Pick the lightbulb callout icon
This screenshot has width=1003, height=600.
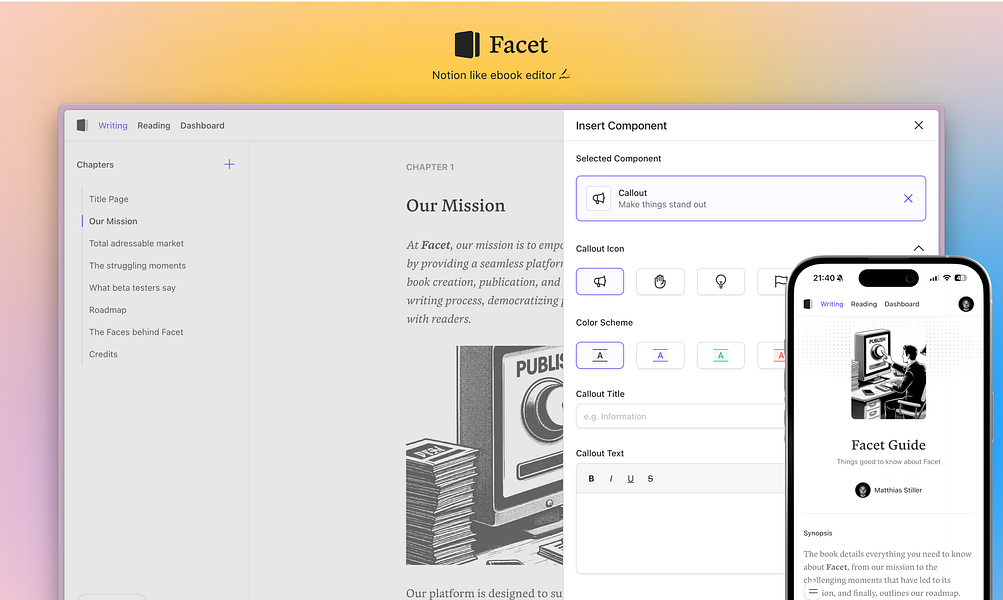coord(720,281)
